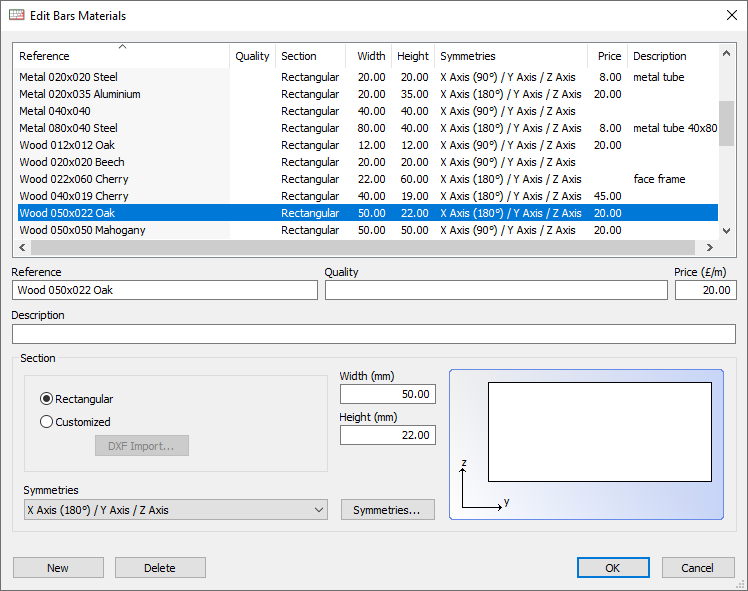Focus the Reference text field
This screenshot has width=748, height=591.
coord(165,290)
